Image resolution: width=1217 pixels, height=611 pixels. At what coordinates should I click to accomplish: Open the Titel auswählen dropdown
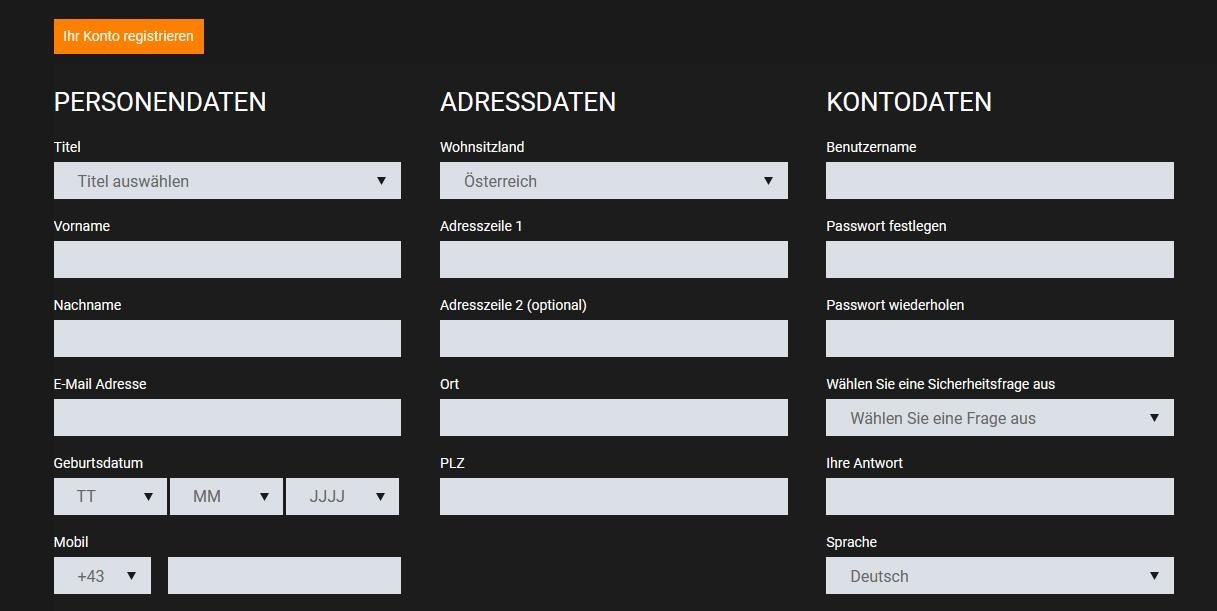[227, 181]
